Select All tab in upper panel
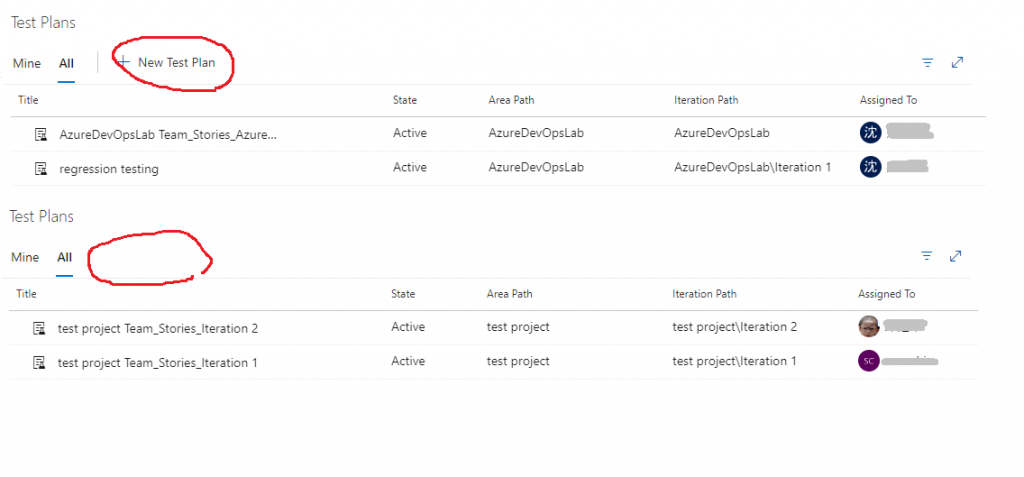The image size is (1024, 477). tap(66, 63)
